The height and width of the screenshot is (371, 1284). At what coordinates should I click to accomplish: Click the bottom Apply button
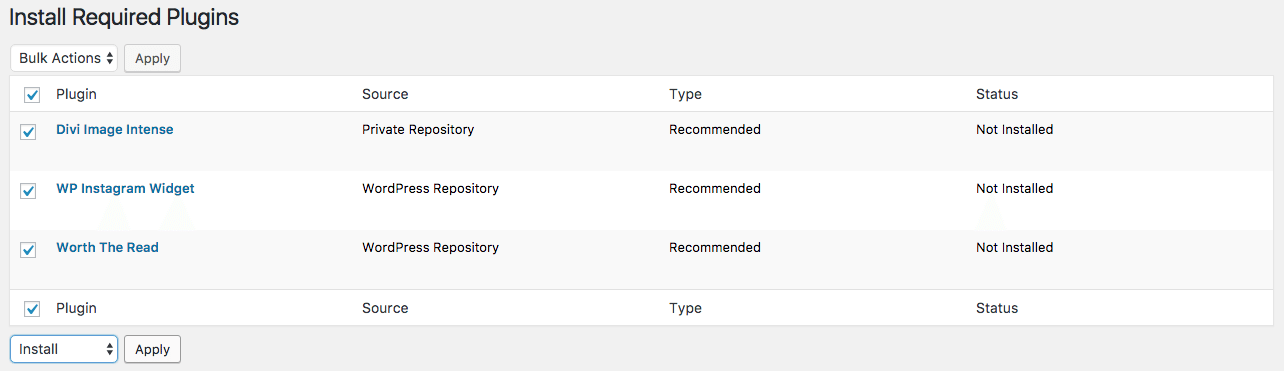pos(152,349)
